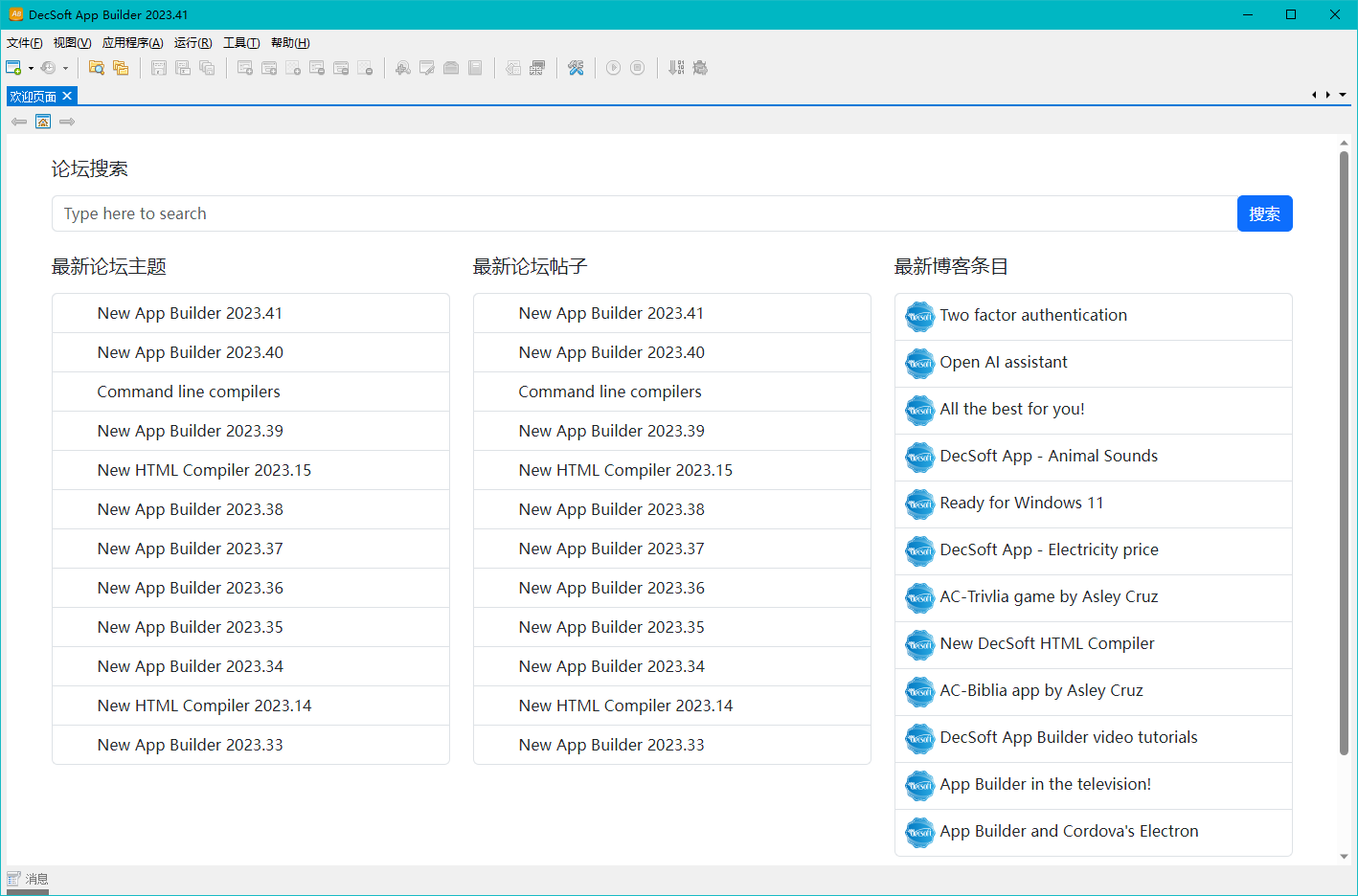Click the add frame dotted icon

click(x=293, y=68)
